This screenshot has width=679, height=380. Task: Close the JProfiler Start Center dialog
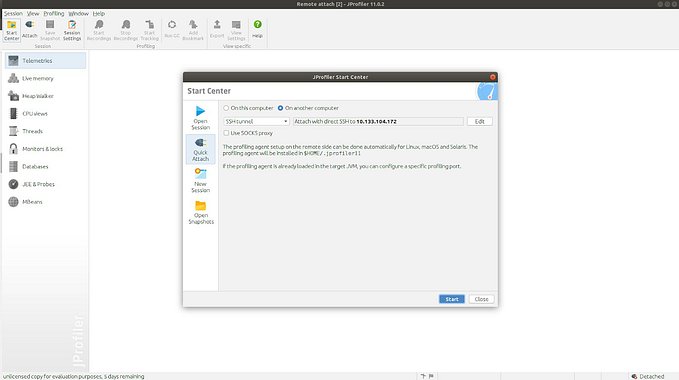[492, 77]
